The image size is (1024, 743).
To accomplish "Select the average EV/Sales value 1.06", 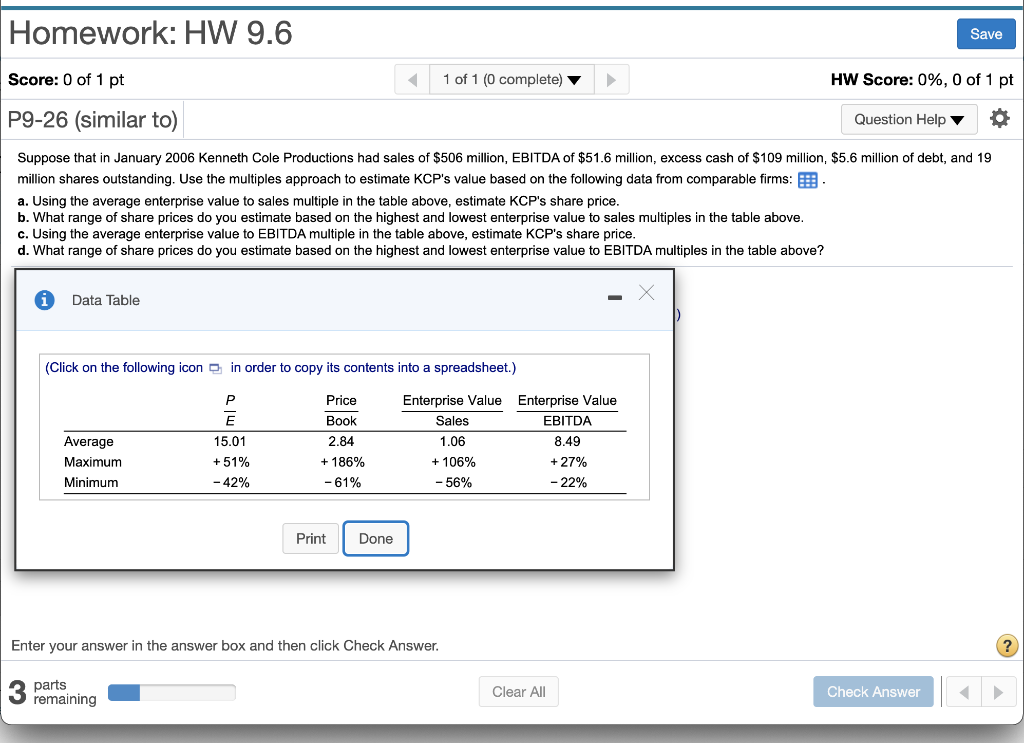I will (x=452, y=441).
